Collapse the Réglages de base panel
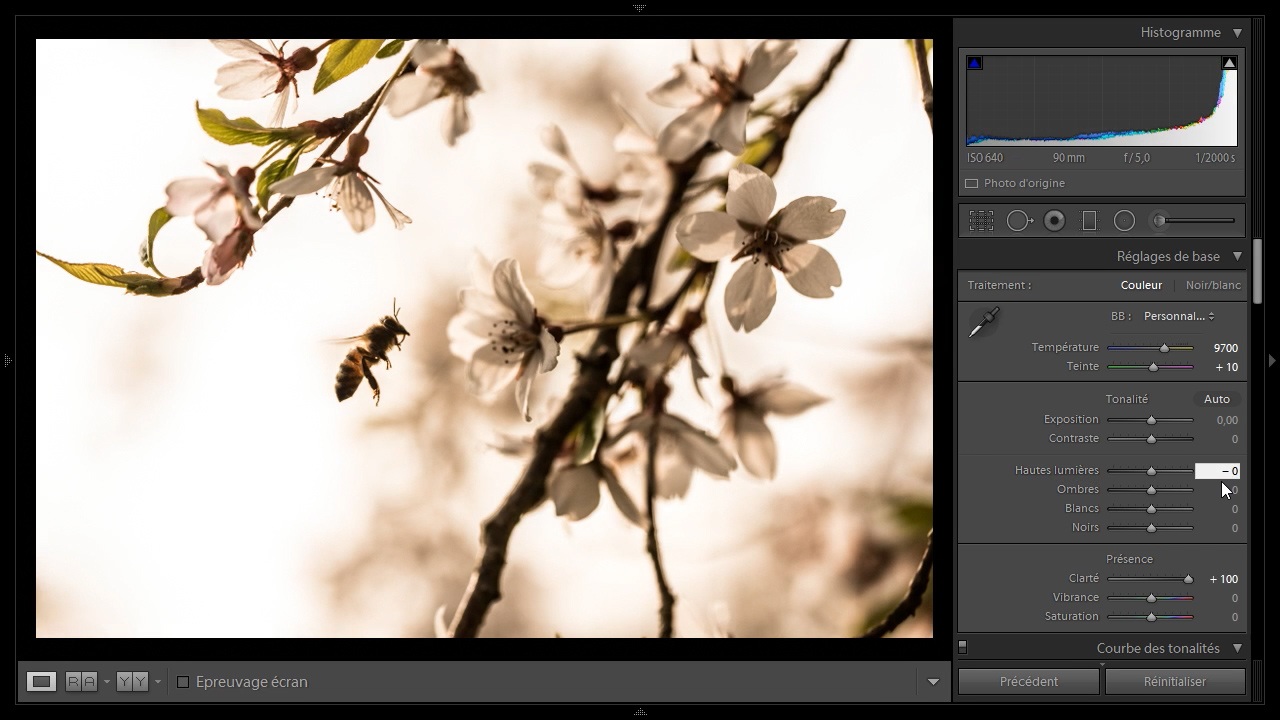The width and height of the screenshot is (1280, 720). (1237, 257)
